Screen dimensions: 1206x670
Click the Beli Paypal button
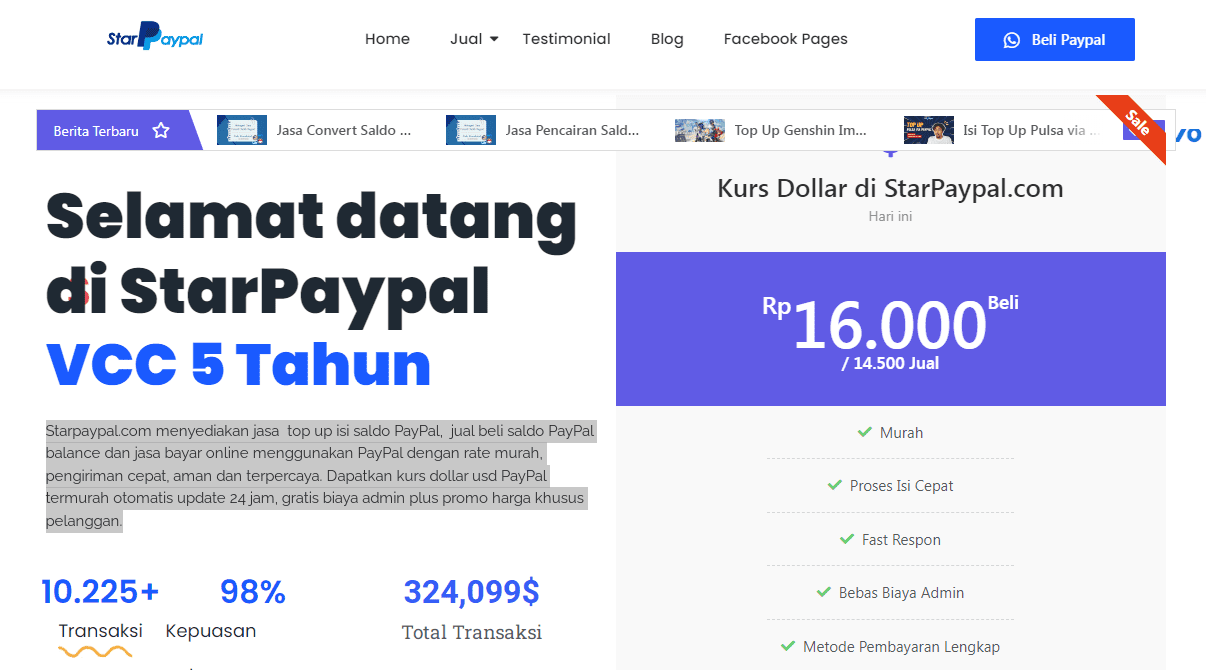tap(1055, 40)
